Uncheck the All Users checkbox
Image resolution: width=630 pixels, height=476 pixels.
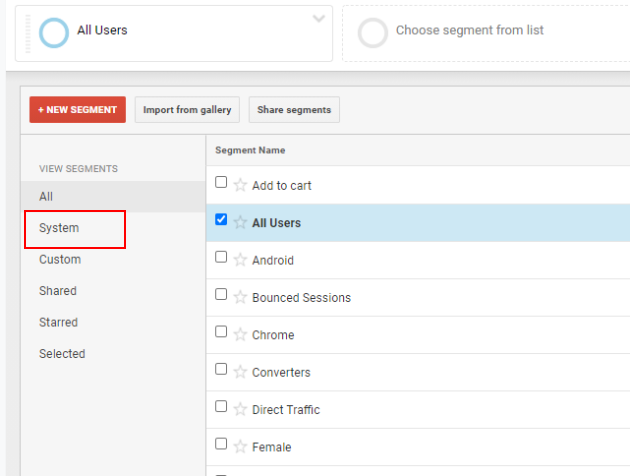click(221, 219)
